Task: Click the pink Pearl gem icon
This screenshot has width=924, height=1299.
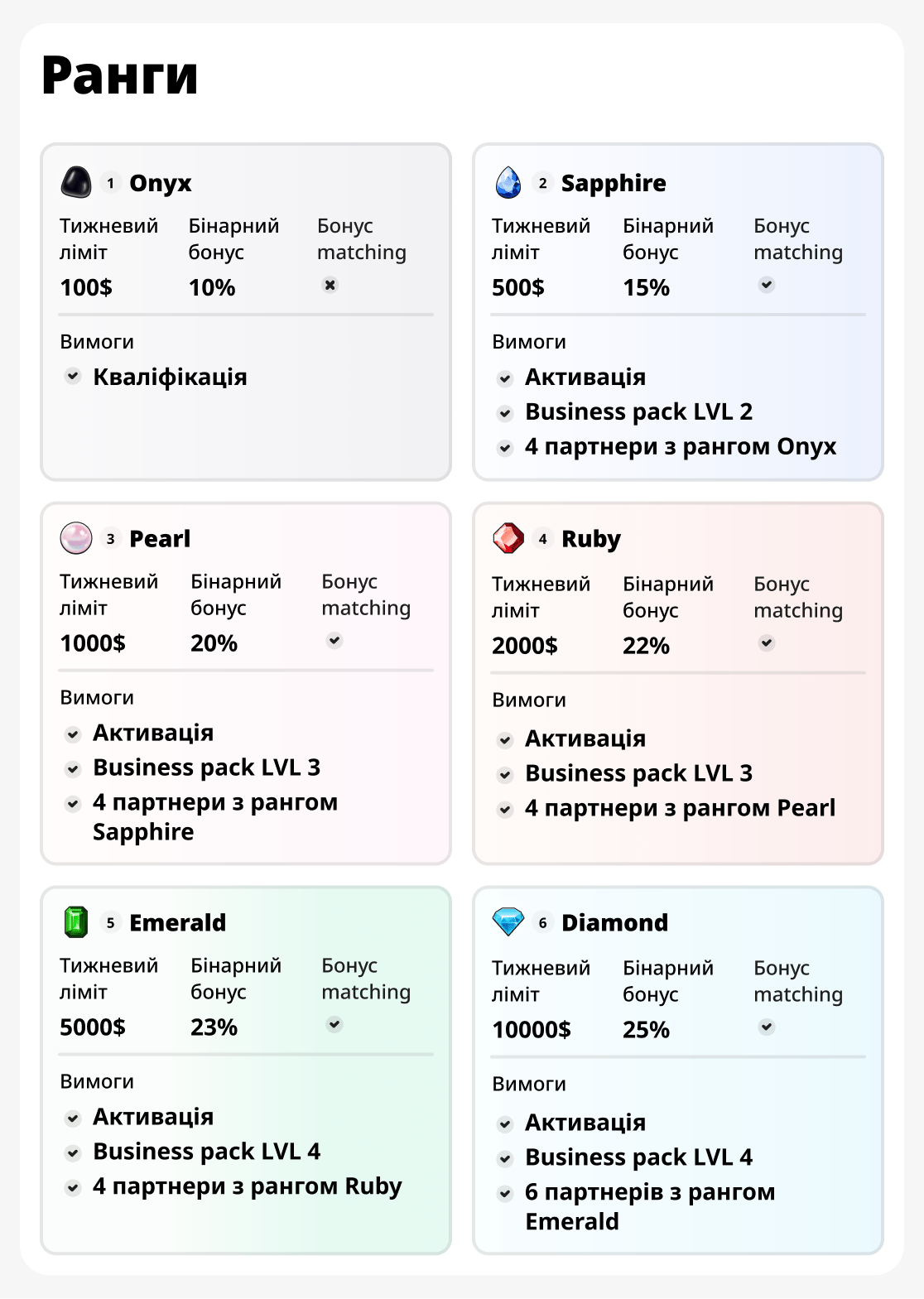Action: [x=76, y=538]
